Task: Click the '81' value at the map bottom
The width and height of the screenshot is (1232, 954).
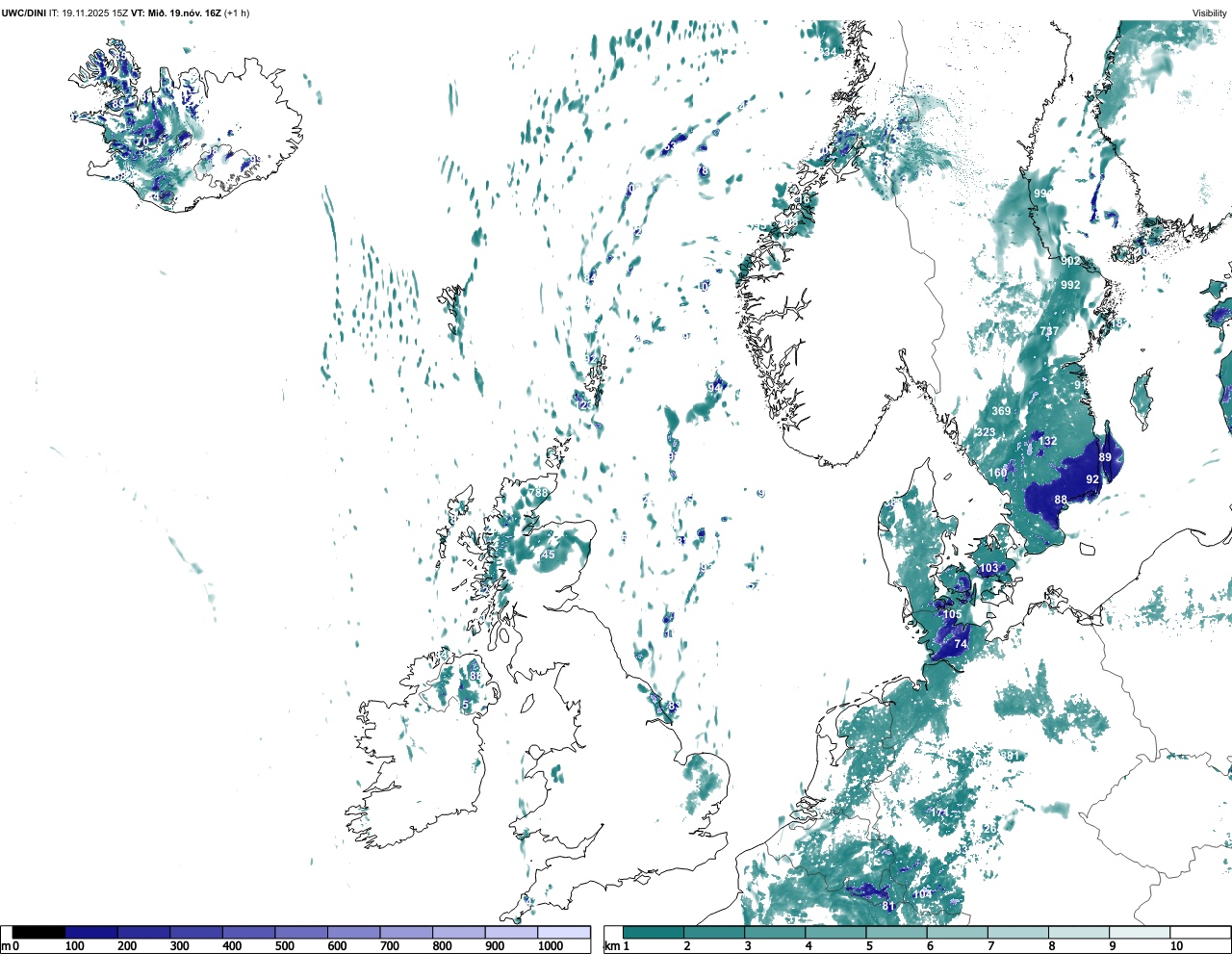Action: pos(888,907)
